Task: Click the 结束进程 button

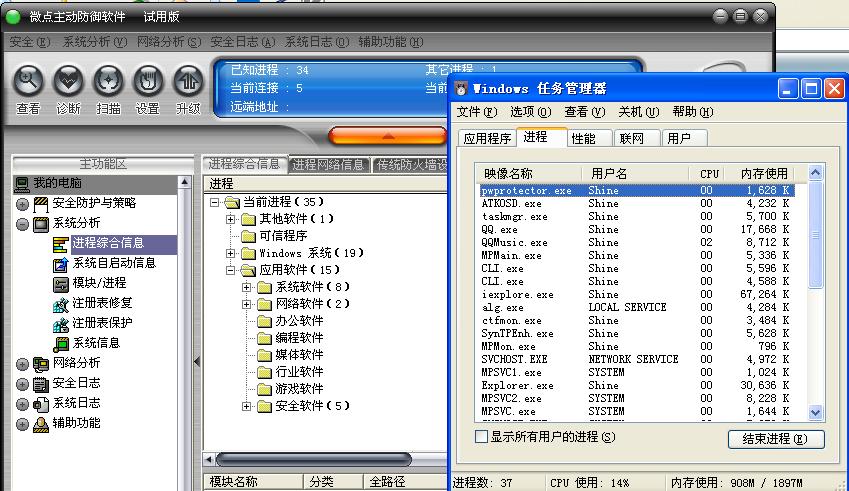Action: [x=776, y=439]
